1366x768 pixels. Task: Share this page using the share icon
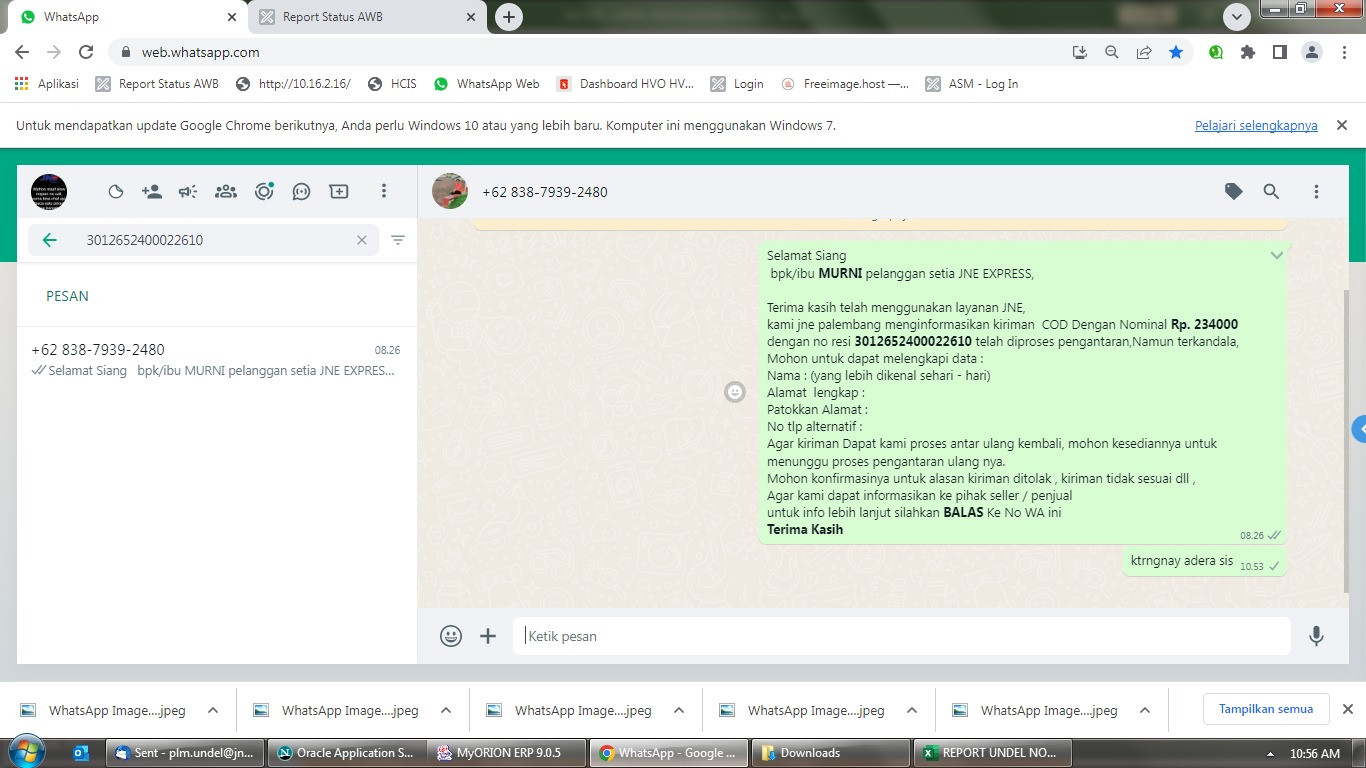(1144, 52)
